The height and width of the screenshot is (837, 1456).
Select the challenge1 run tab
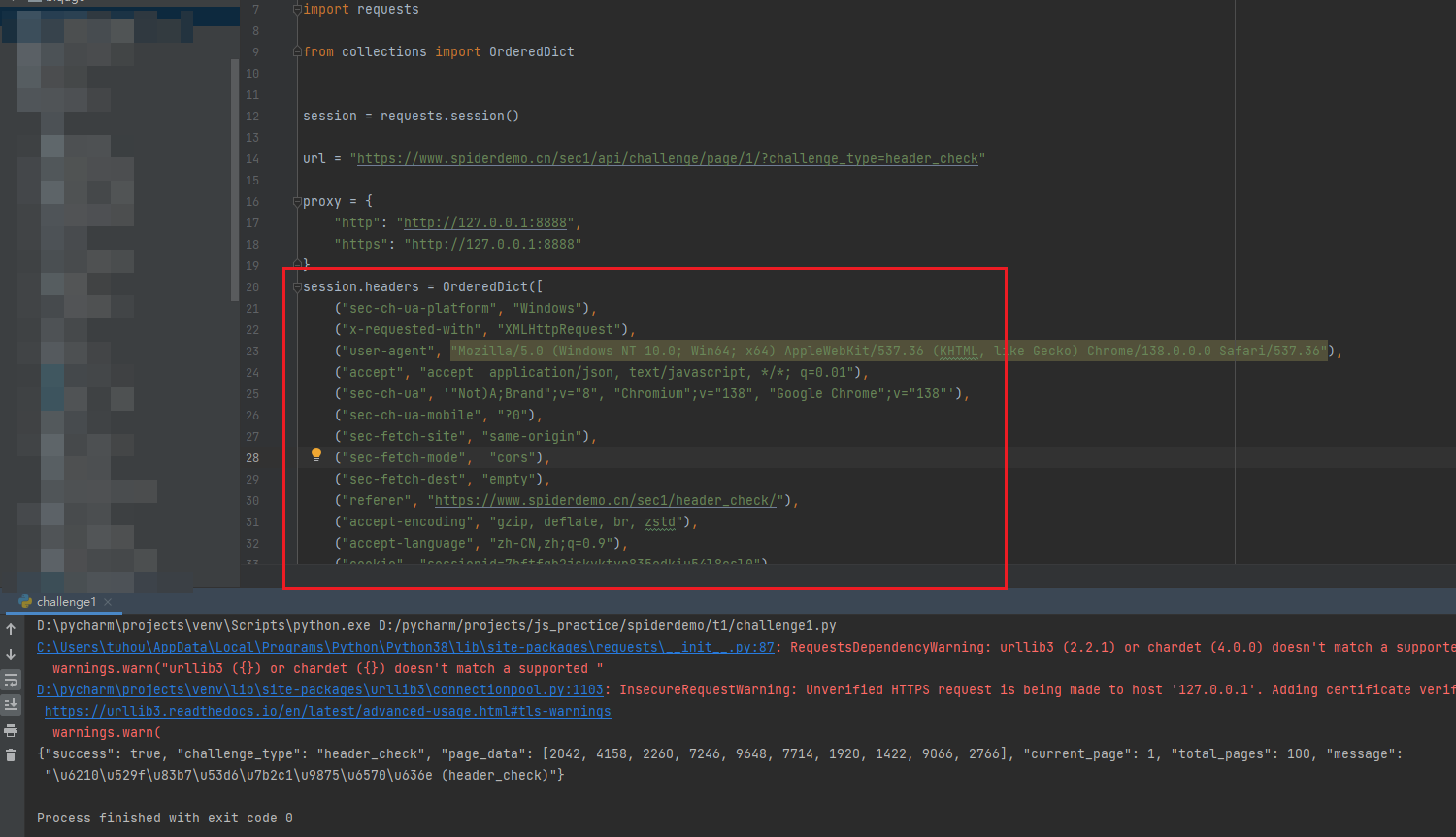66,602
